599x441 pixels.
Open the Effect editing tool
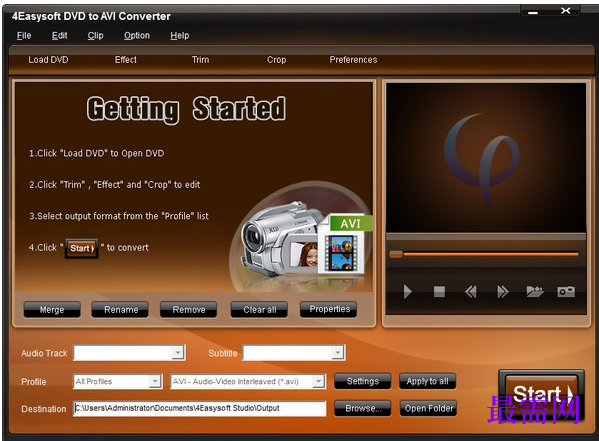(x=126, y=60)
